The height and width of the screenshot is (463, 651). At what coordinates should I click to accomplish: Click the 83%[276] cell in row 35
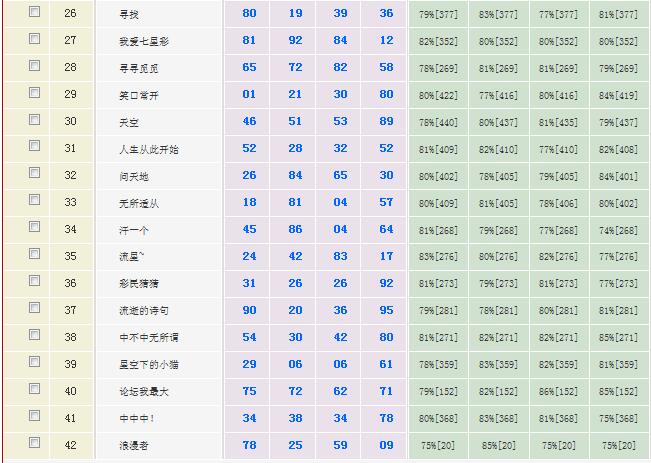click(x=438, y=257)
